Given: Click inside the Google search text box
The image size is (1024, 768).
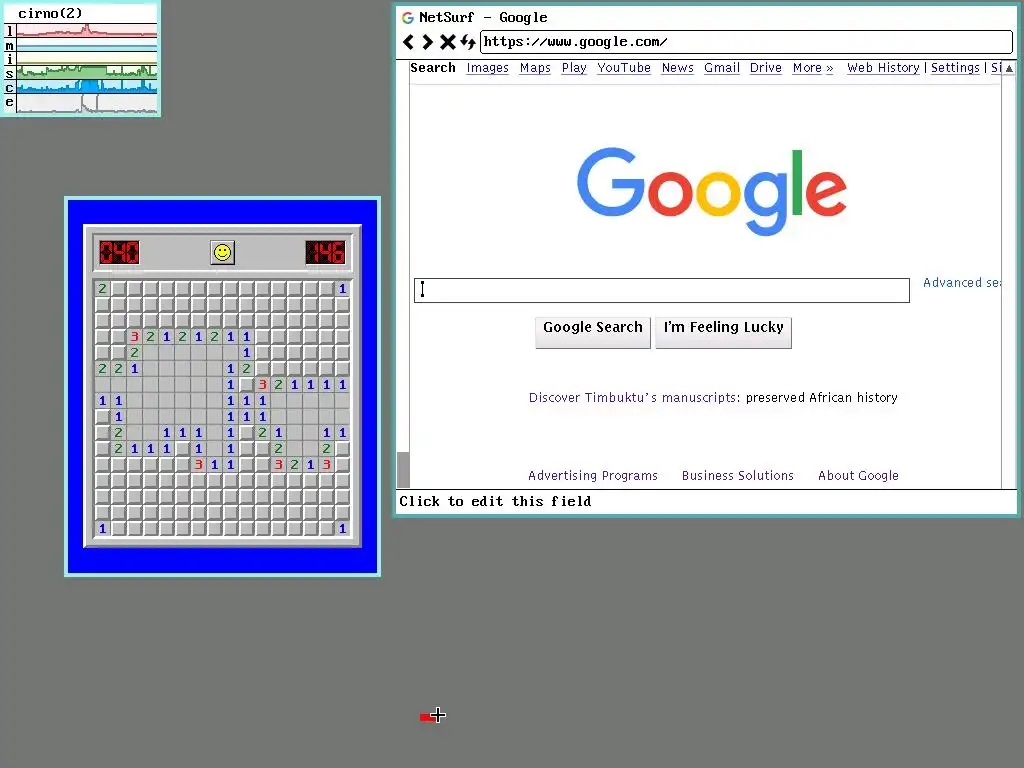Looking at the screenshot, I should (x=662, y=291).
